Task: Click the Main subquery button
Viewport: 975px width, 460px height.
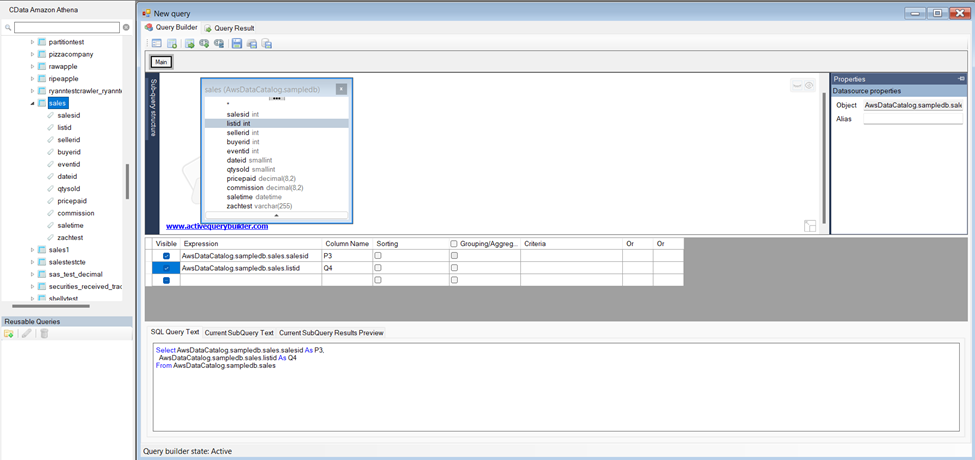Action: click(x=161, y=62)
